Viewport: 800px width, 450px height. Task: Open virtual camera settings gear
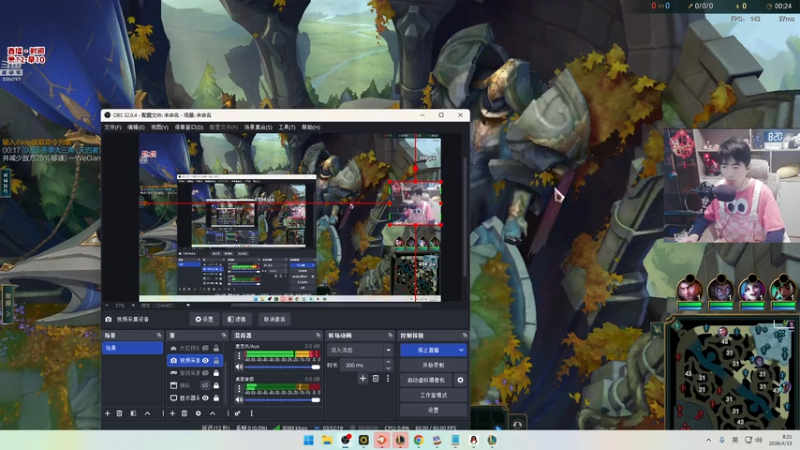coord(460,380)
